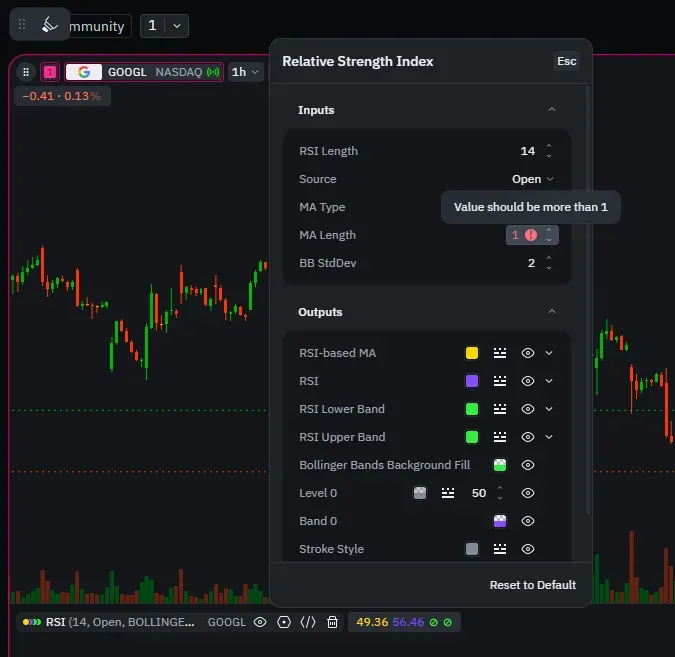Expand RSI Lower Band options chevron
675x657 pixels.
tap(549, 409)
